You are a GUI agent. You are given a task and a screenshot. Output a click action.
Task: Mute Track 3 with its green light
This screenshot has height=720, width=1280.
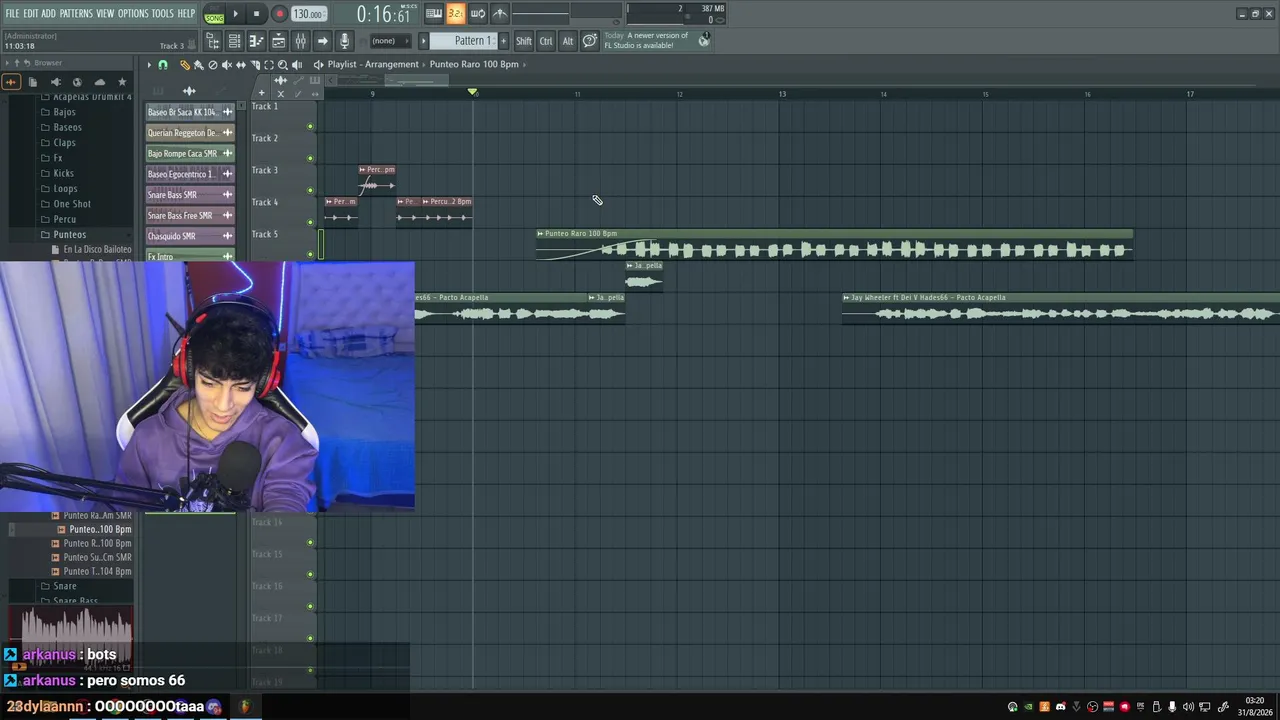(x=310, y=190)
